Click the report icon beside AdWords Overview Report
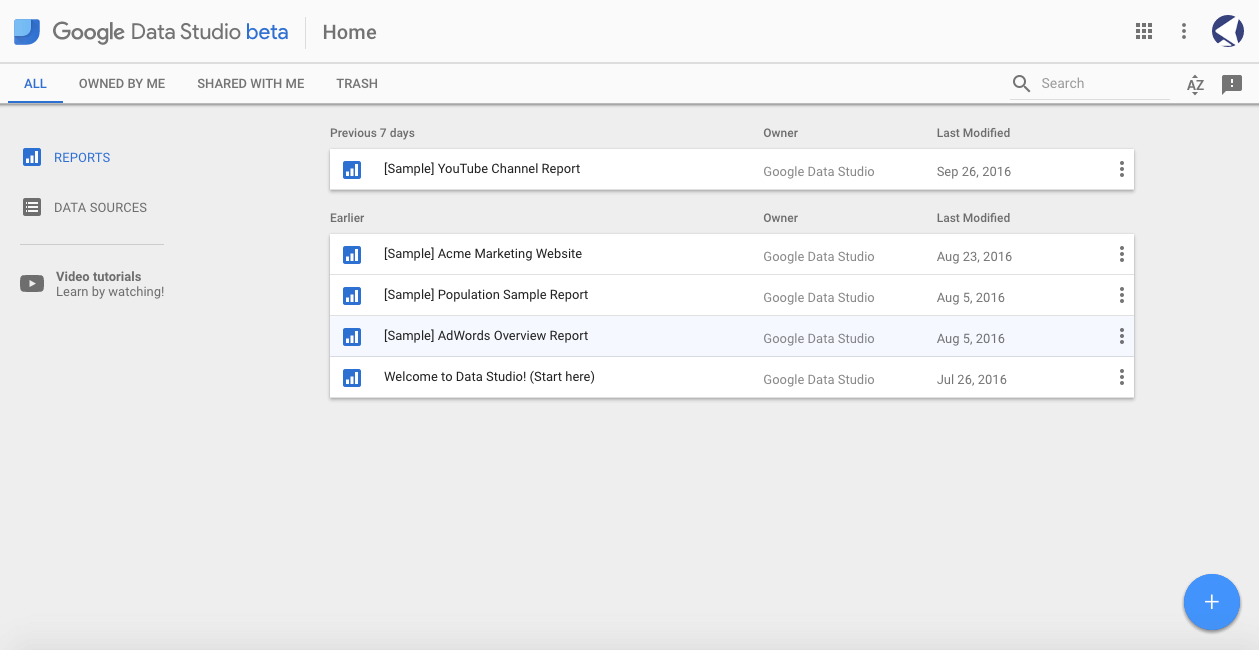The image size is (1259, 650). 352,337
